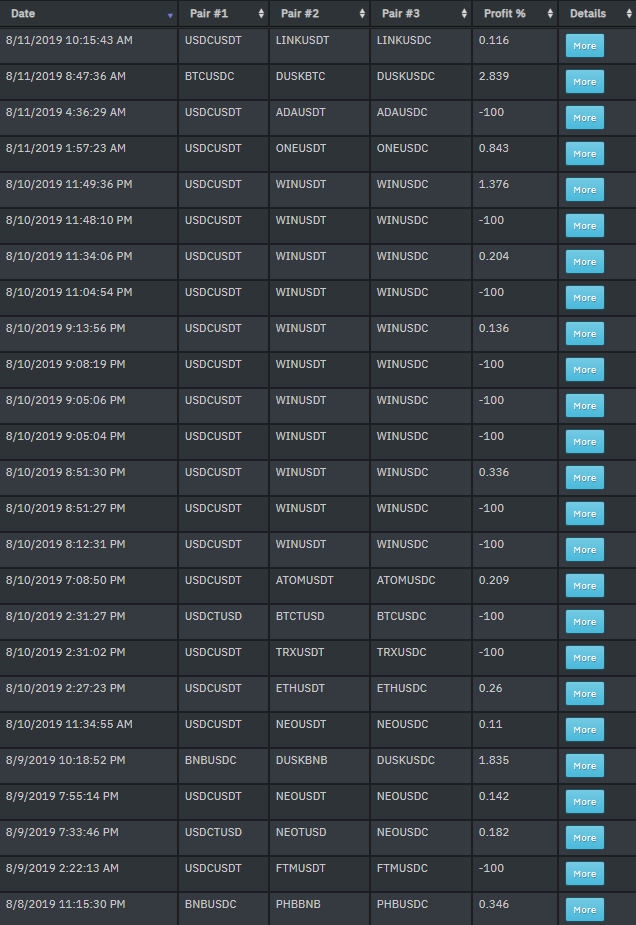
Task: Click the FTMUSDC pair cell
Action: pyautogui.click(x=421, y=874)
